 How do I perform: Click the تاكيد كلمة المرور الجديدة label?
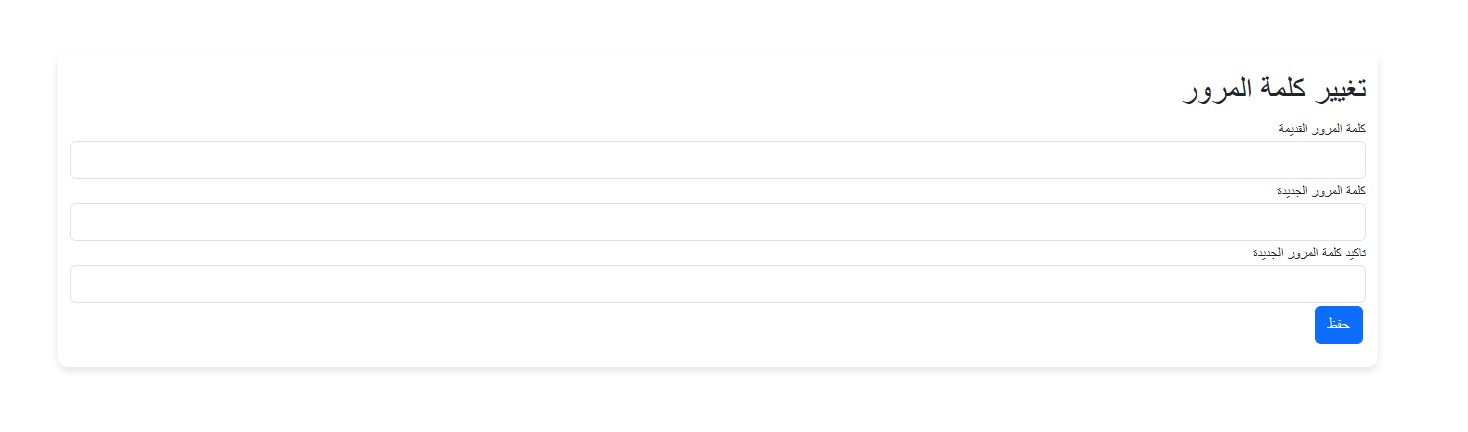tap(1309, 253)
